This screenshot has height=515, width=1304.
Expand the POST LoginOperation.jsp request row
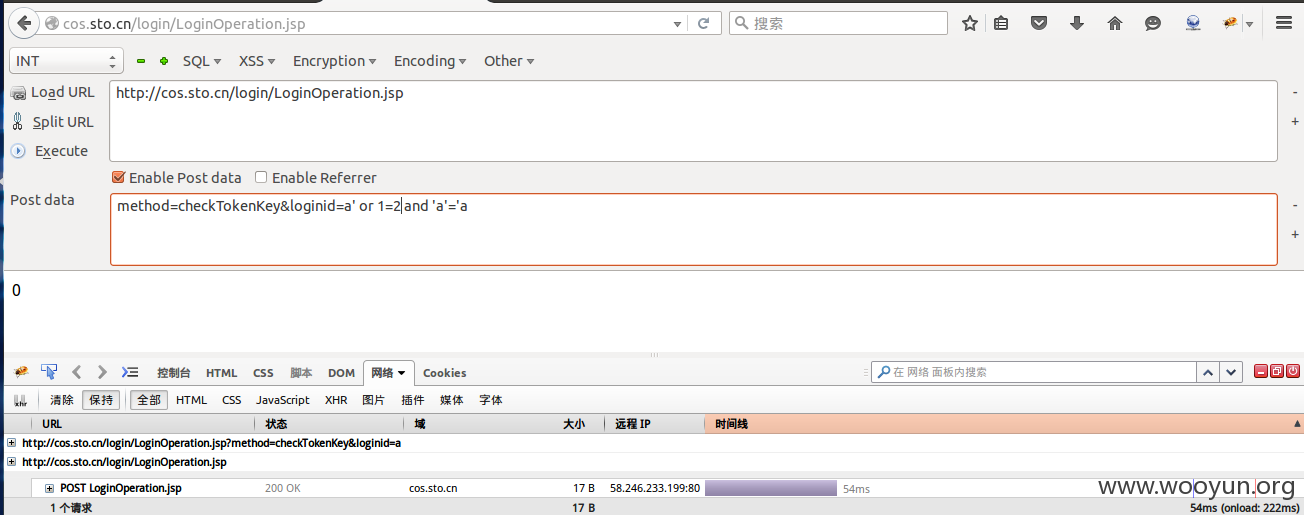[49, 488]
